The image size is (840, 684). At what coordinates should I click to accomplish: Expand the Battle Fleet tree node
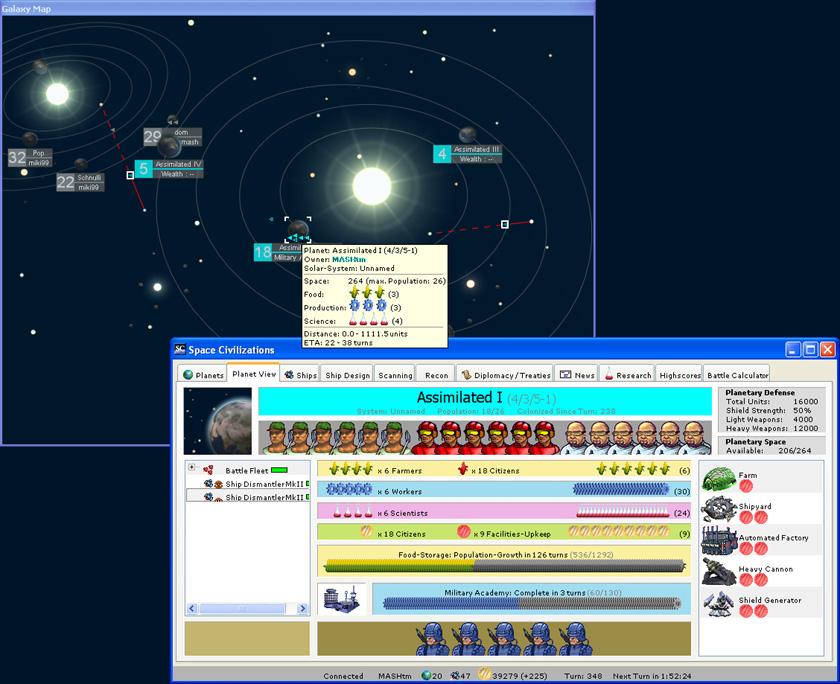191,468
